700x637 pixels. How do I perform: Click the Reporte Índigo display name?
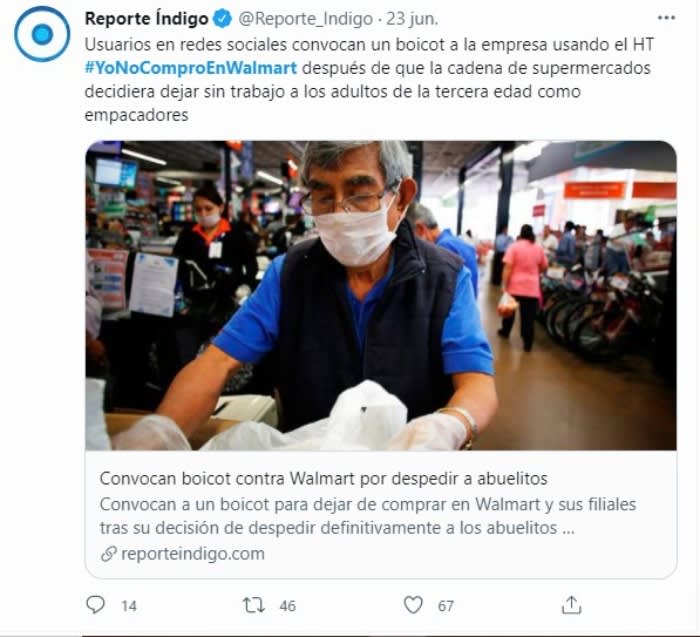point(146,19)
